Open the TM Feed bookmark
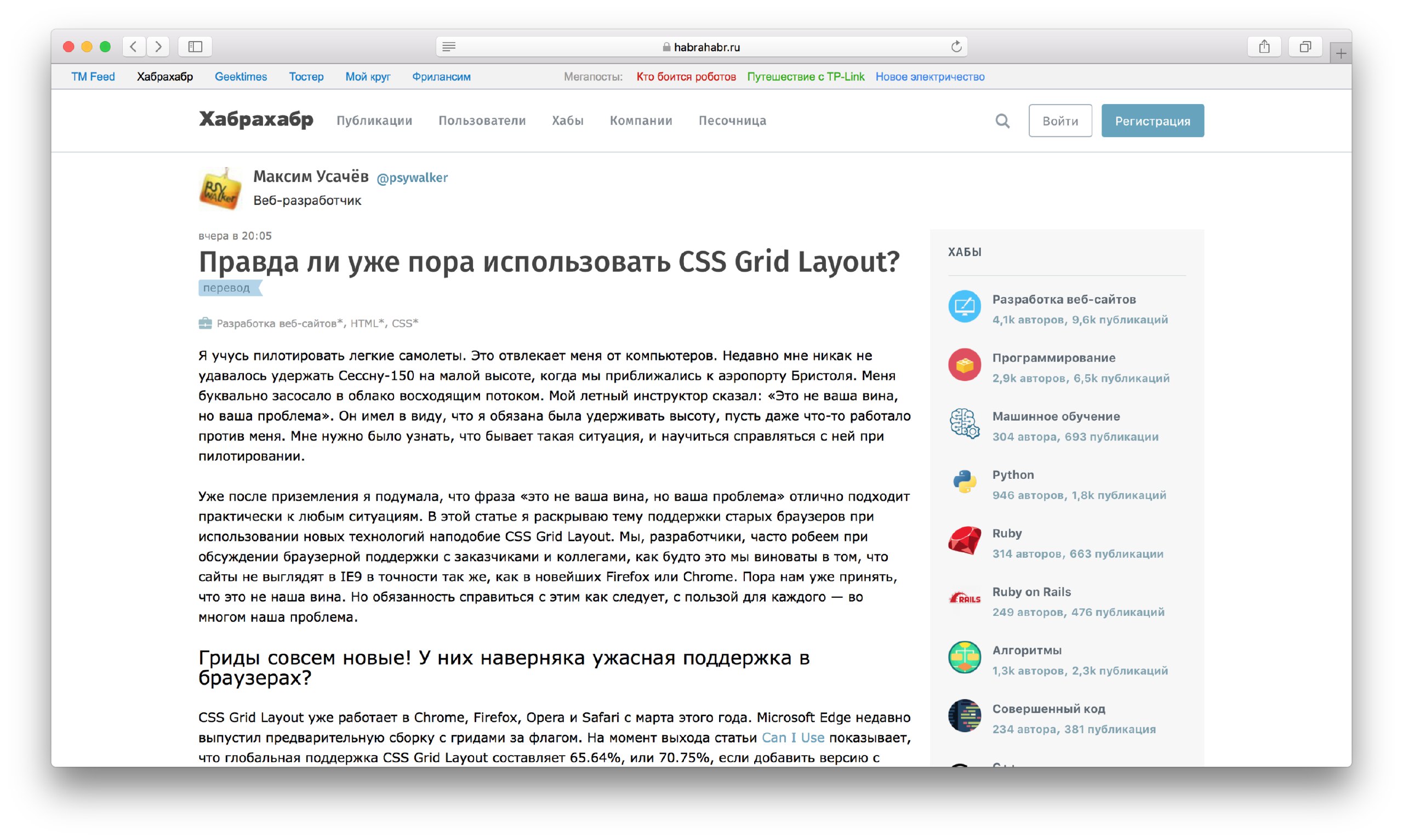This screenshot has width=1403, height=840. 93,76
